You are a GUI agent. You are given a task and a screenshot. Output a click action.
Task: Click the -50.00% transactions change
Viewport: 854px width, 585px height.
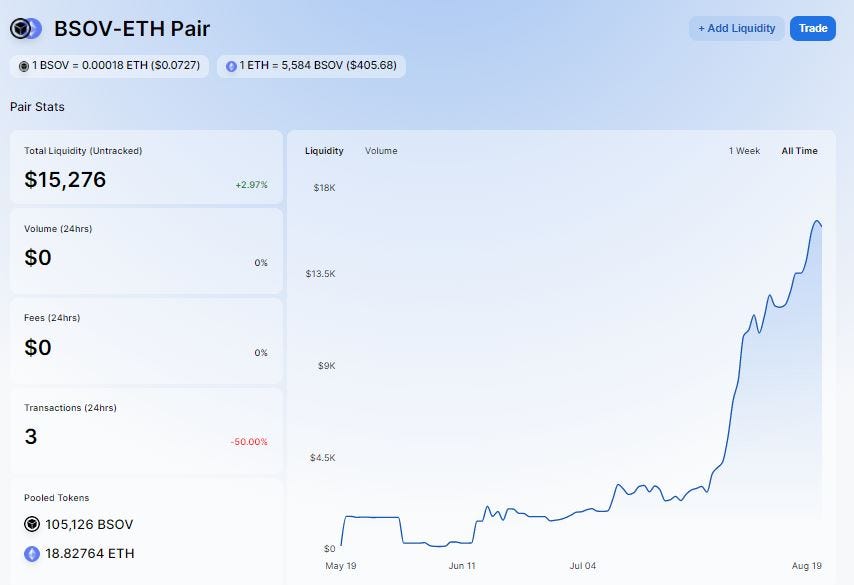(x=249, y=442)
